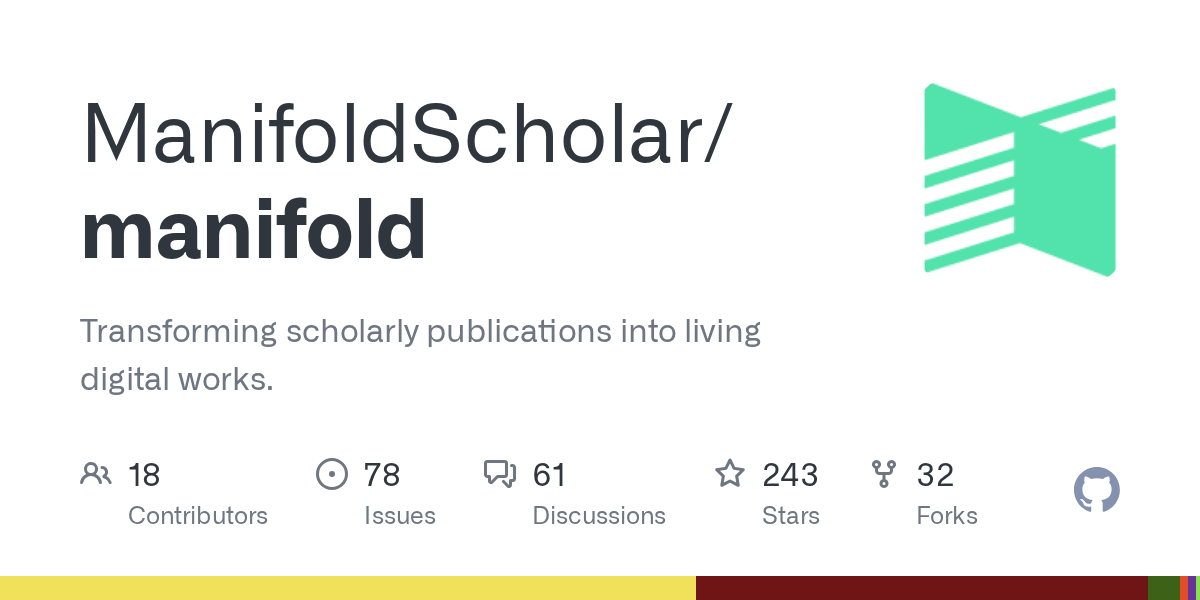Click the Forks label
This screenshot has width=1200, height=600.
click(947, 516)
